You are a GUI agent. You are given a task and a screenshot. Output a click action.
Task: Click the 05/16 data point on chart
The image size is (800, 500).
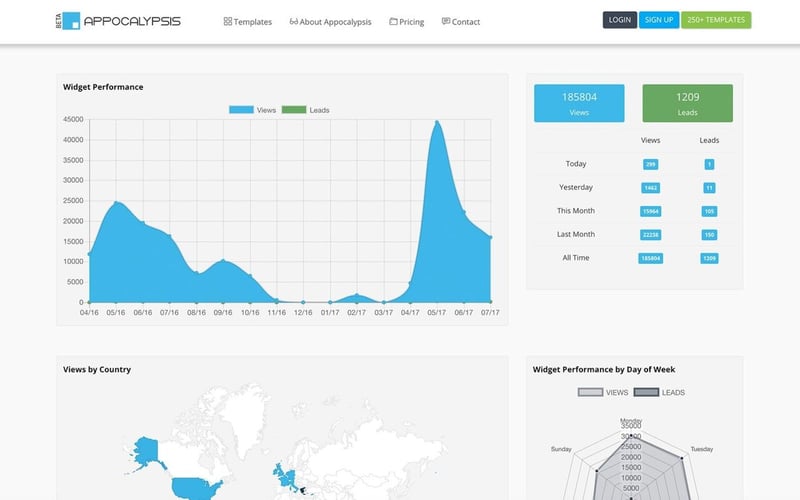116,203
